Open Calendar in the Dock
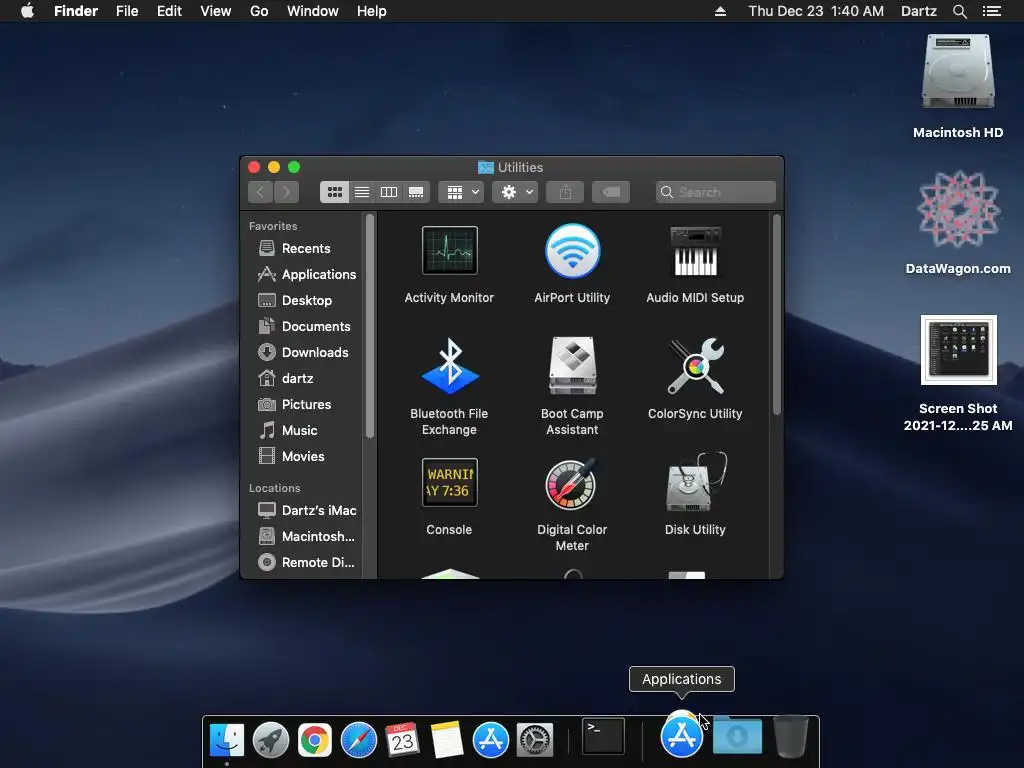1024x768 pixels. click(402, 740)
